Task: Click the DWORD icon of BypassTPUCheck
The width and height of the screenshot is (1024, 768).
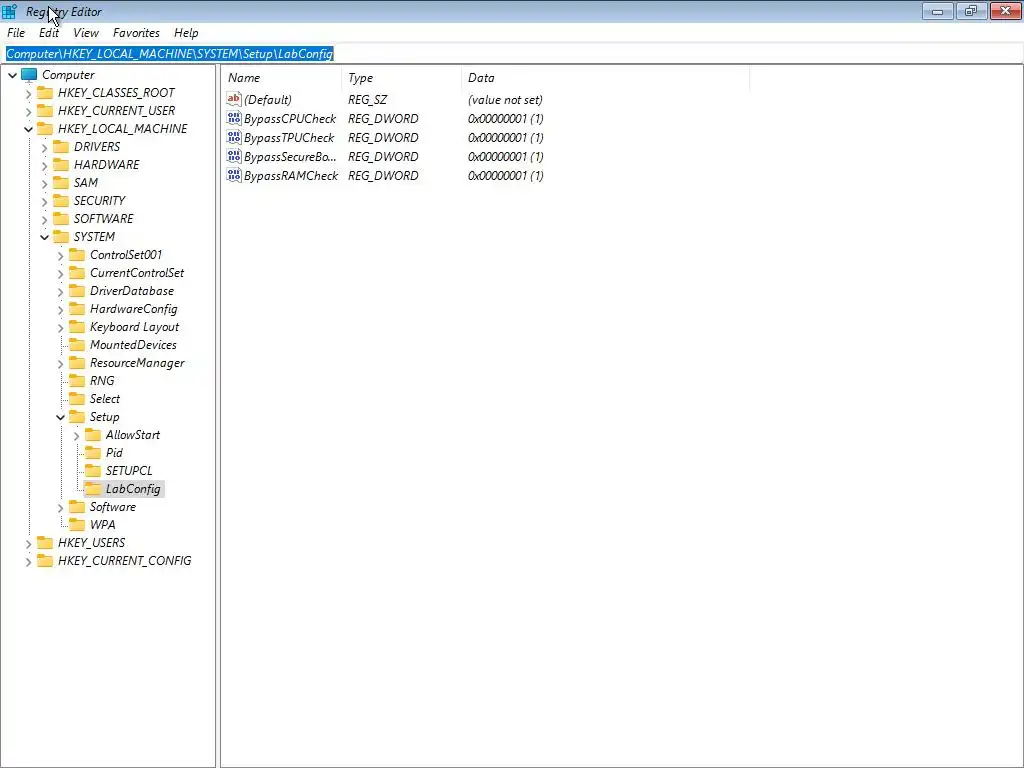Action: [234, 137]
